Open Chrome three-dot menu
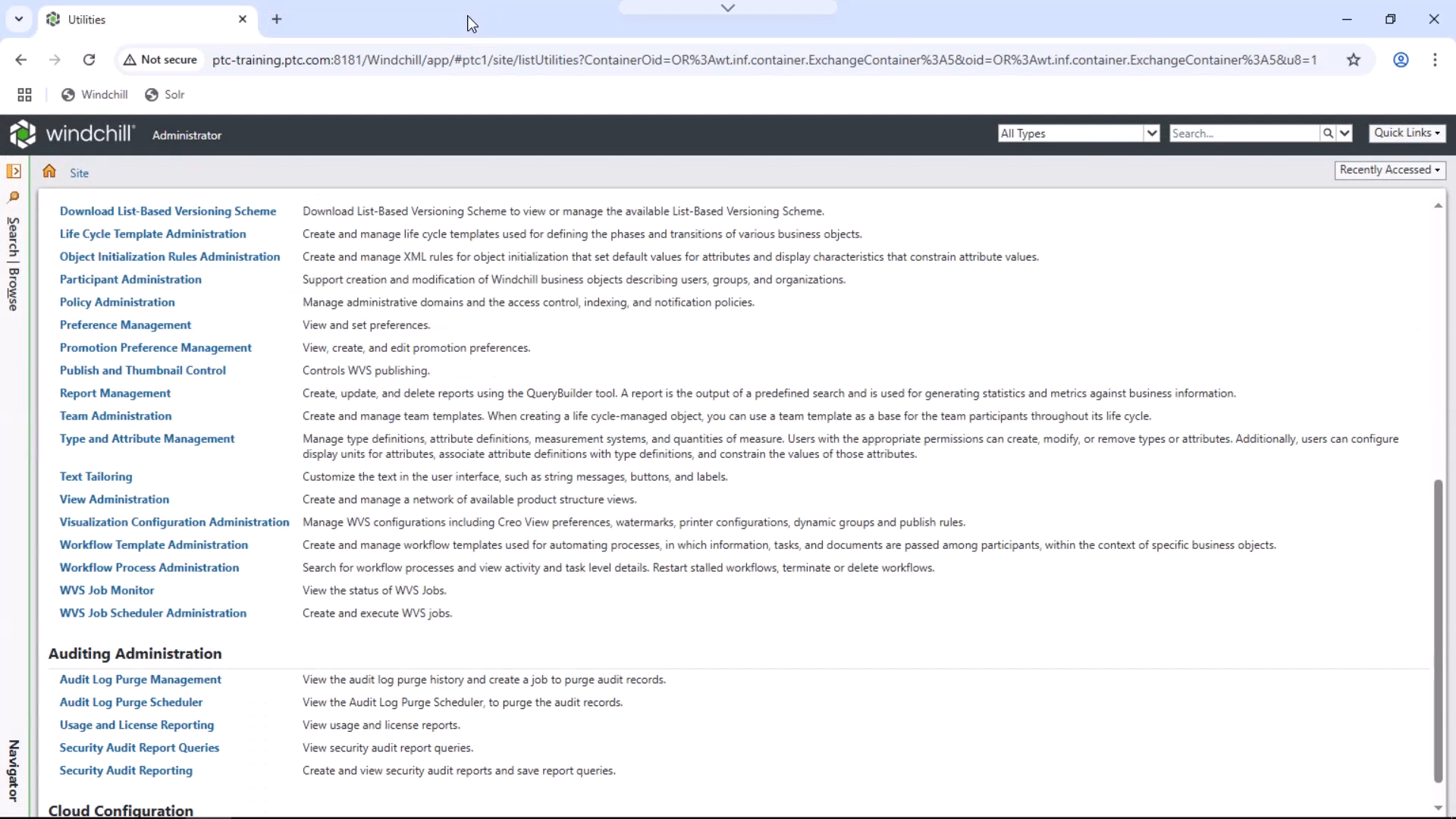 (1435, 60)
